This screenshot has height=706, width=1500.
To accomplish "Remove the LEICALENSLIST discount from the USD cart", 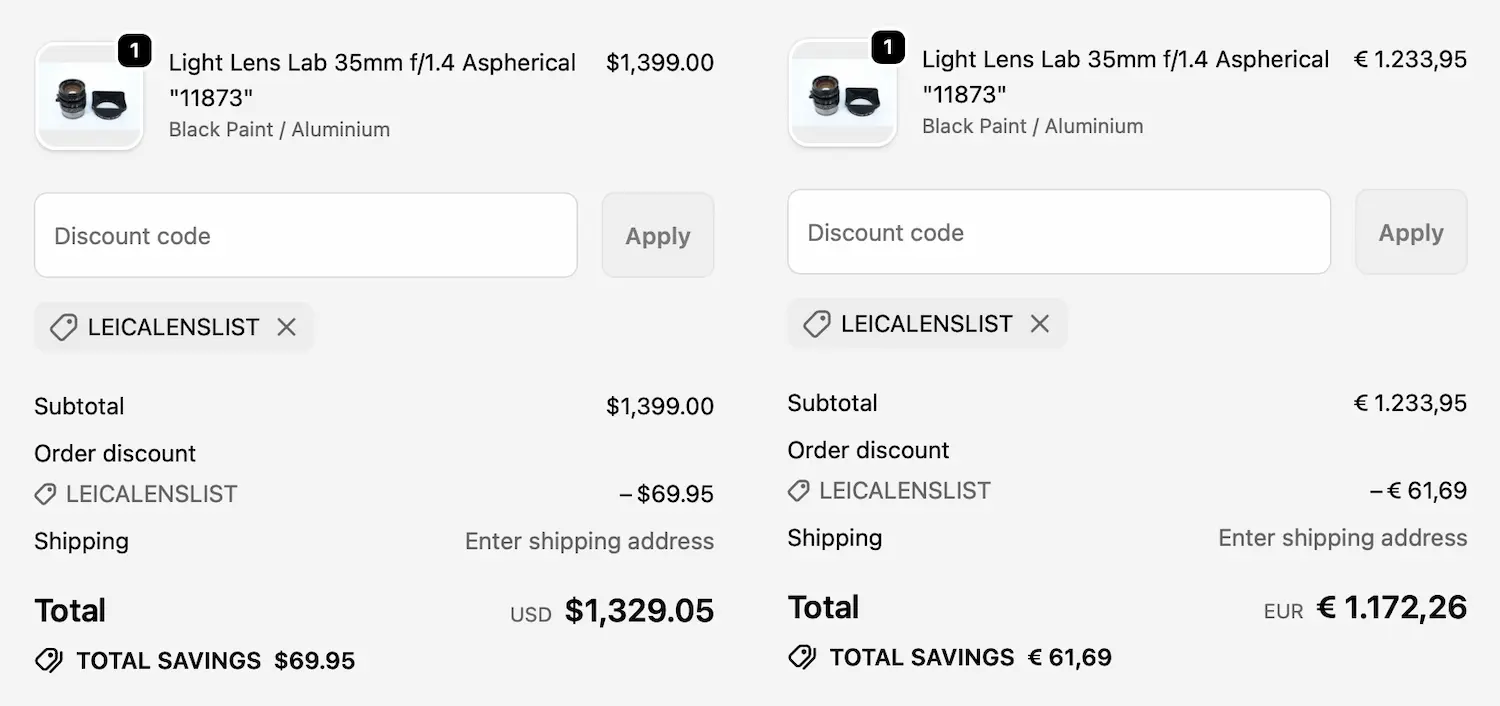I will 286,327.
